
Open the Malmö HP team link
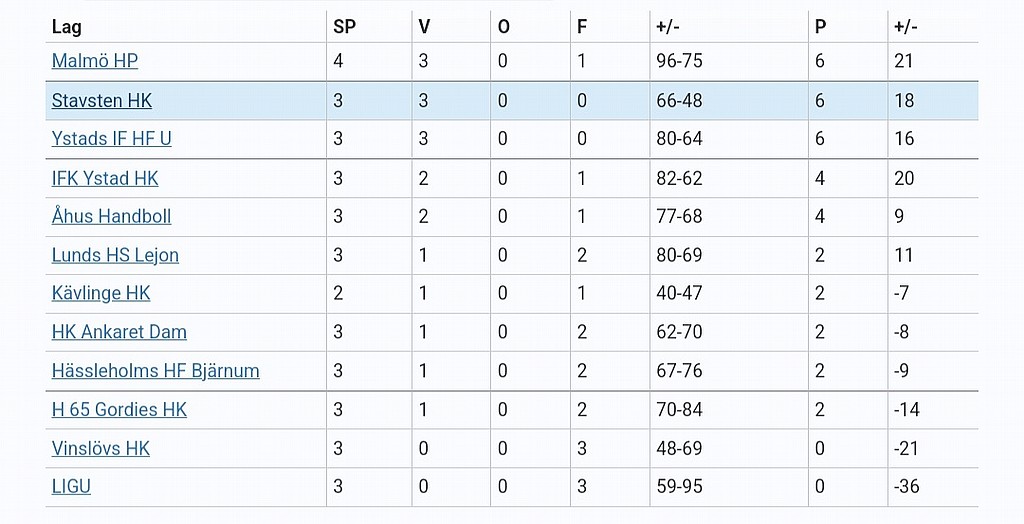coord(95,61)
